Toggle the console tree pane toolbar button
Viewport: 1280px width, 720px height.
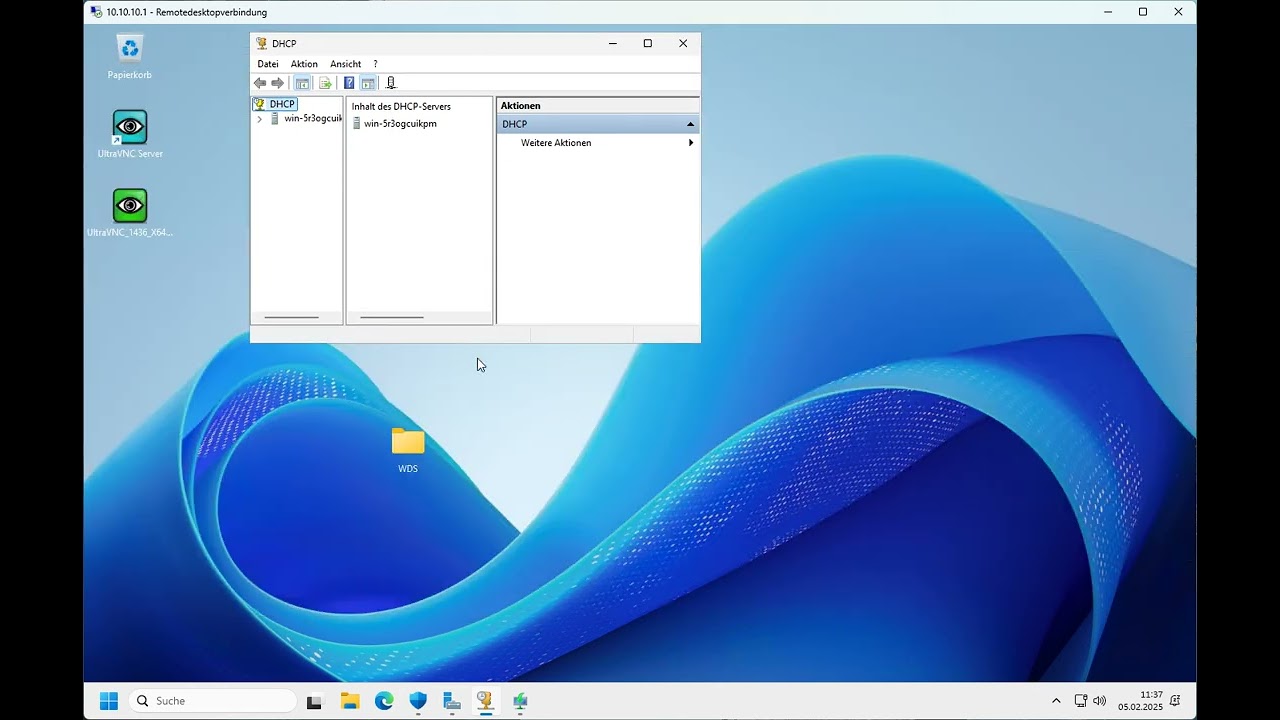tap(303, 83)
